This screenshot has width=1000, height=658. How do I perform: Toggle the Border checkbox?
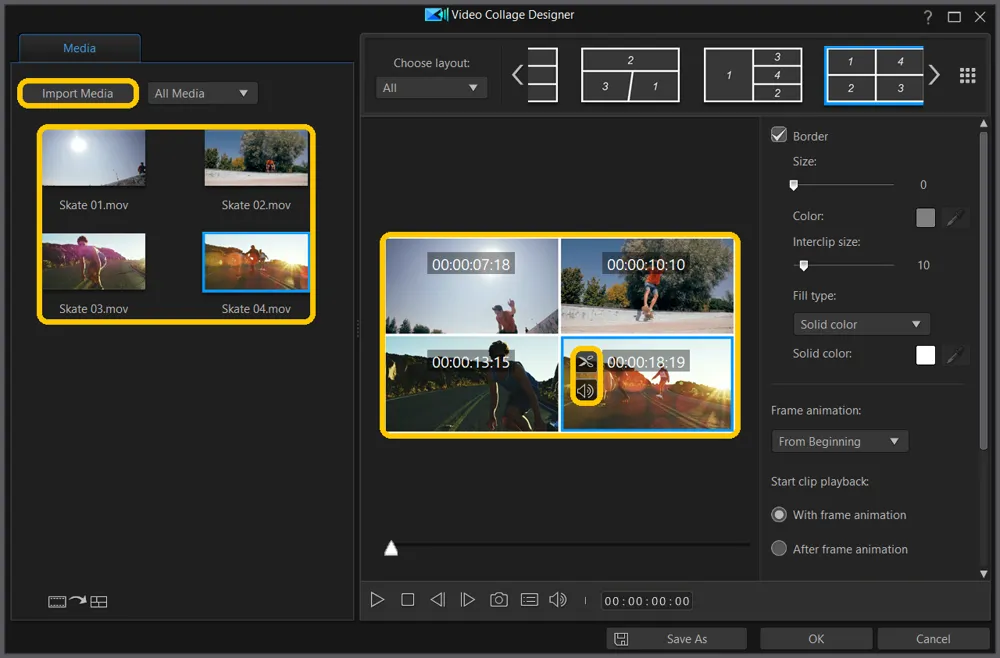[779, 135]
